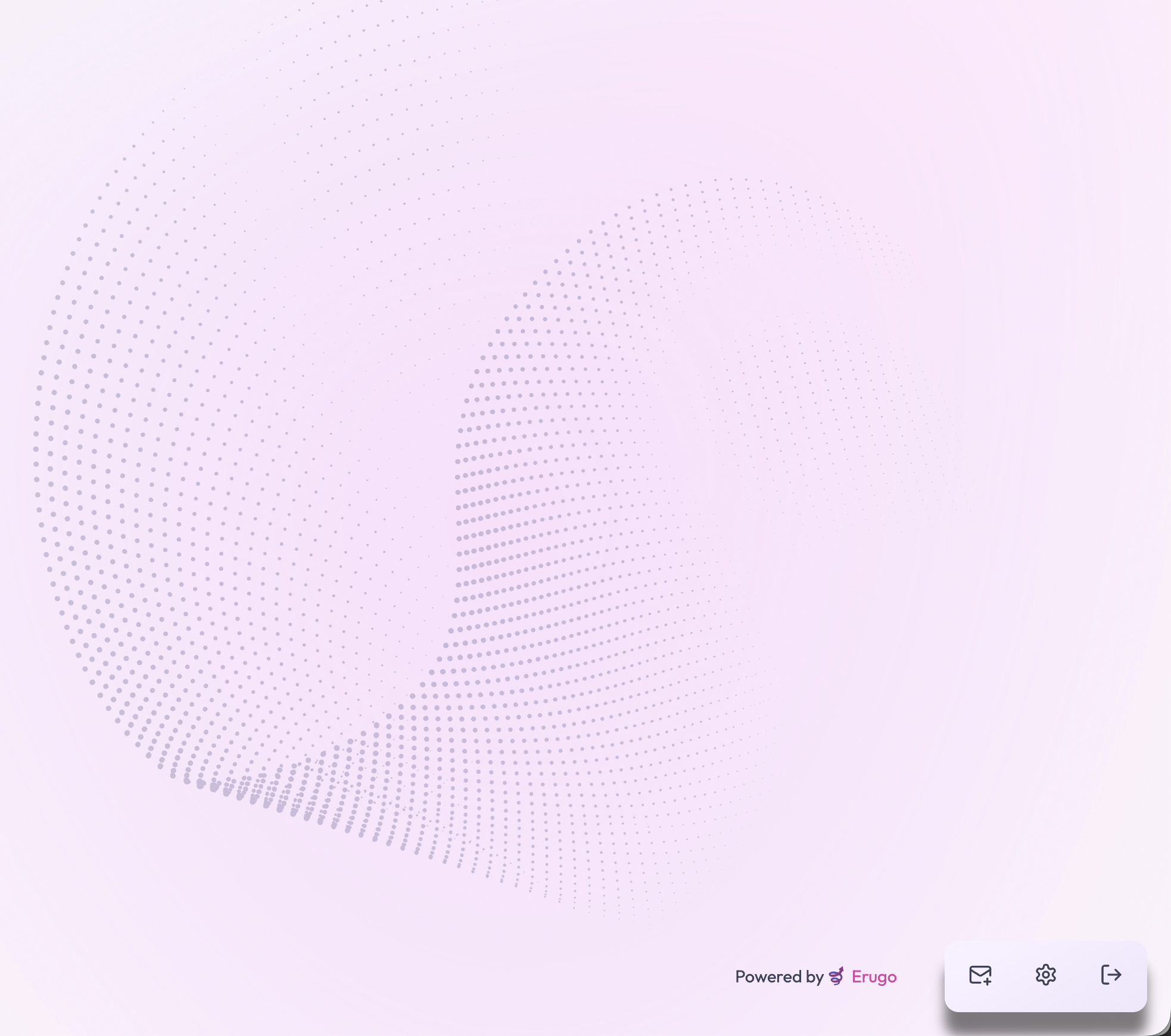1171x1036 pixels.
Task: Click the middle button of floating toolbar
Action: (1045, 975)
